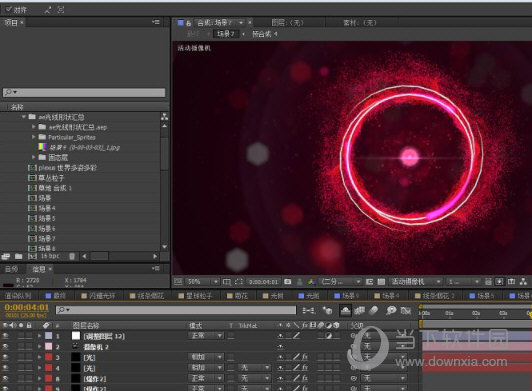Toggle pixel aspect ratio correction
This screenshot has height=391, width=532.
(488, 282)
